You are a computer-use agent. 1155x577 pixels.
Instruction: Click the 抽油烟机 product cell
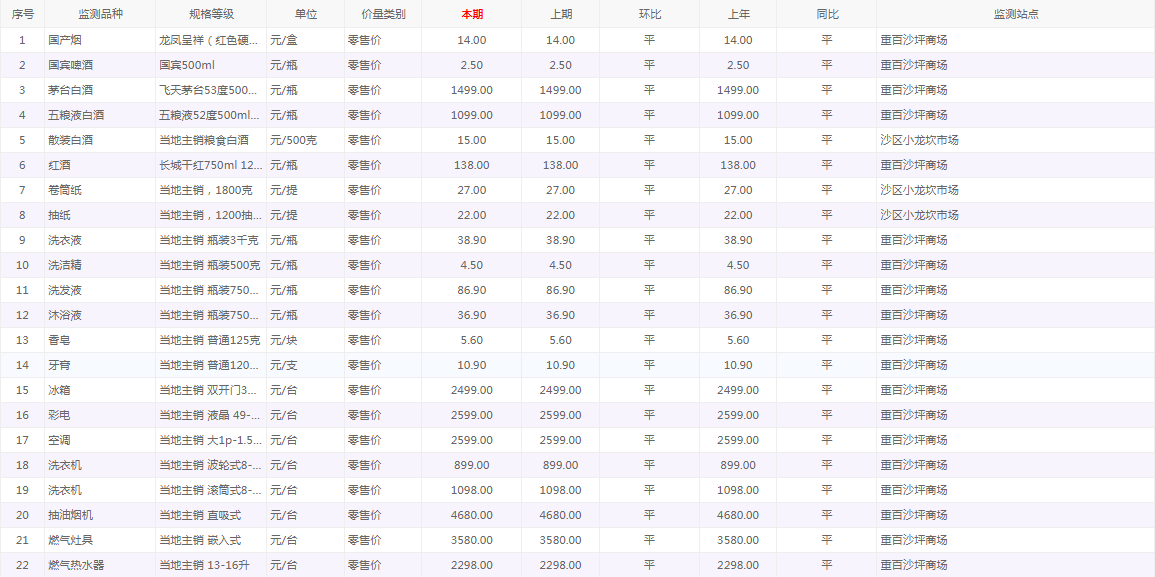[x=70, y=515]
